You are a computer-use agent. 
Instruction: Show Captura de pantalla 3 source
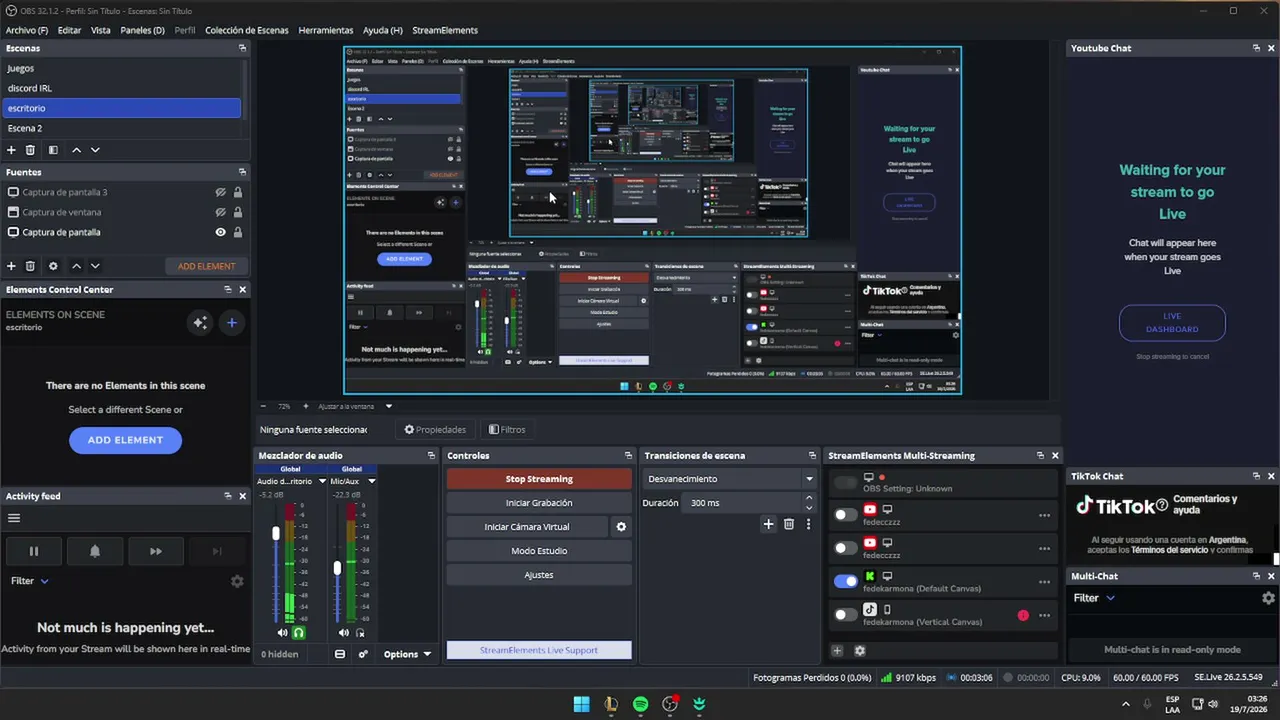[x=220, y=192]
